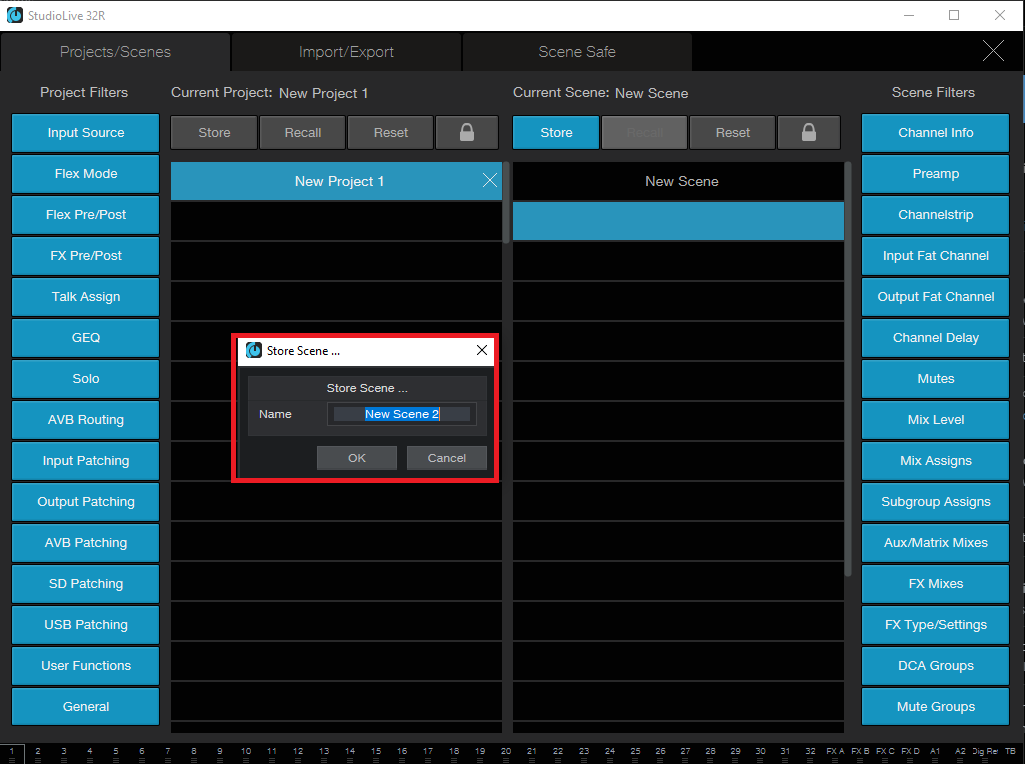Toggle the AVB Routing filter
Image resolution: width=1025 pixels, height=764 pixels.
point(86,420)
